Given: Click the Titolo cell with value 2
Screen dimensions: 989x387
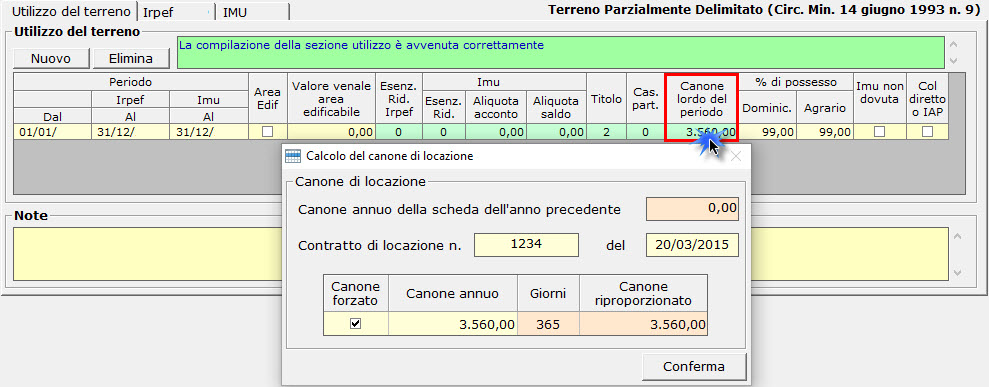Looking at the screenshot, I should coord(606,132).
